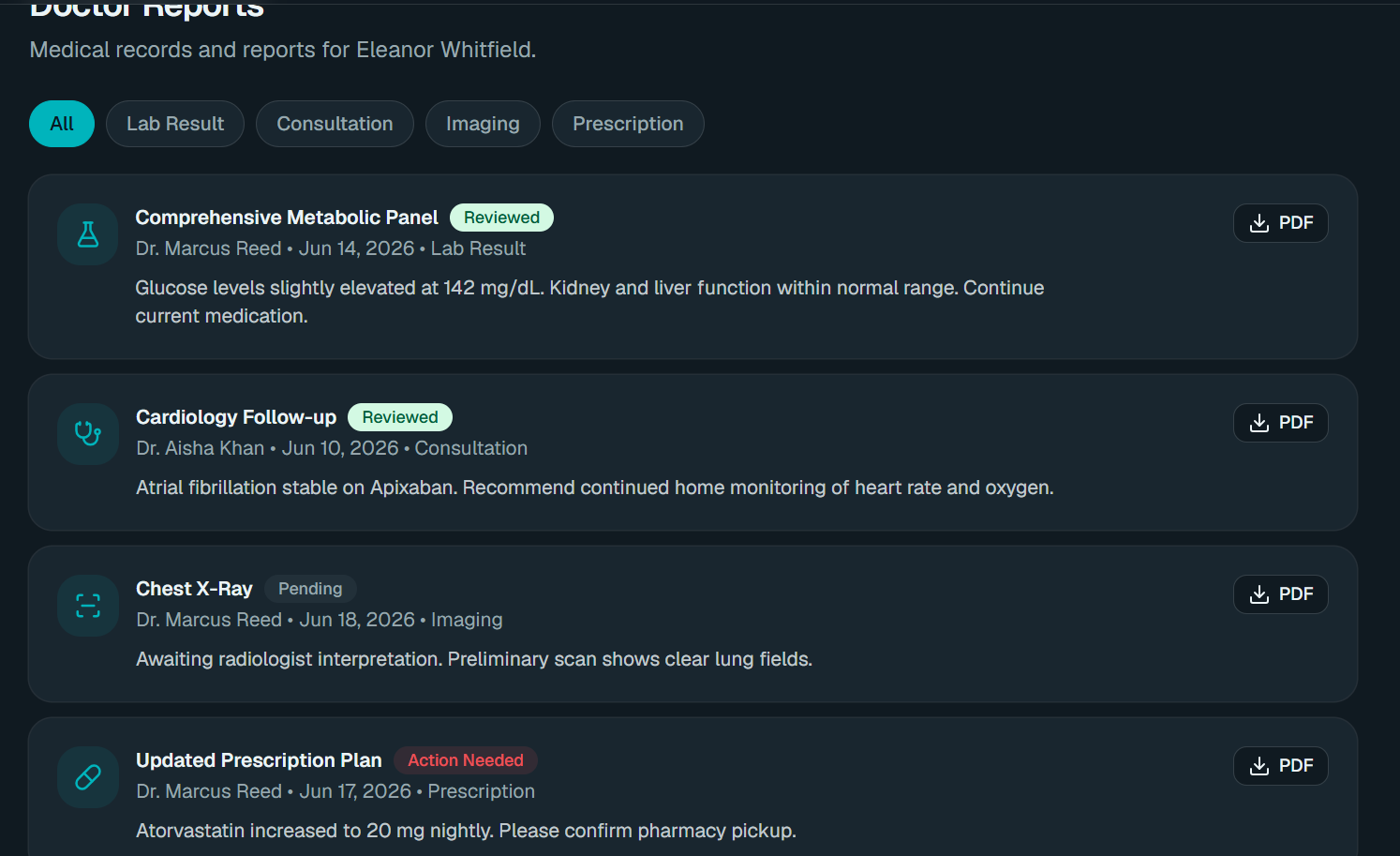The width and height of the screenshot is (1400, 856).
Task: Download the Updated Prescription Plan PDF
Action: (x=1280, y=766)
